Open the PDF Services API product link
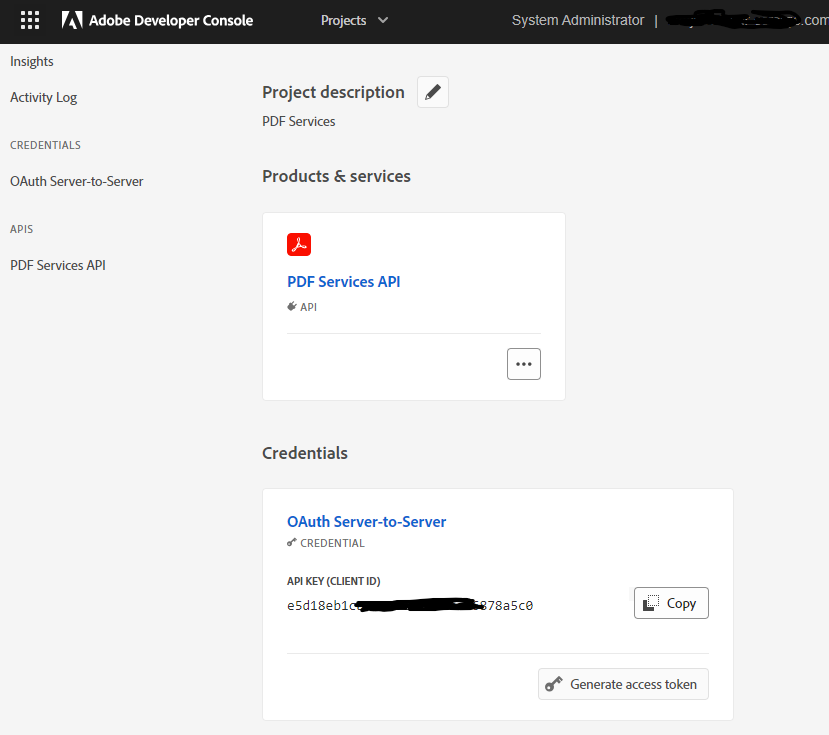829x735 pixels. (343, 282)
